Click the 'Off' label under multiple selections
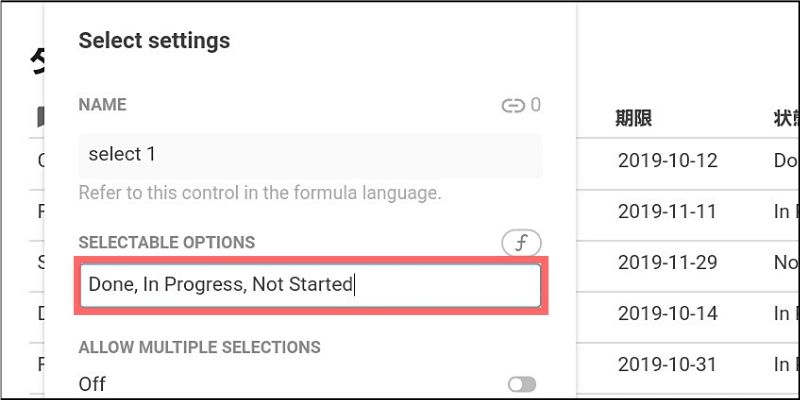This screenshot has height=400, width=800. point(92,384)
